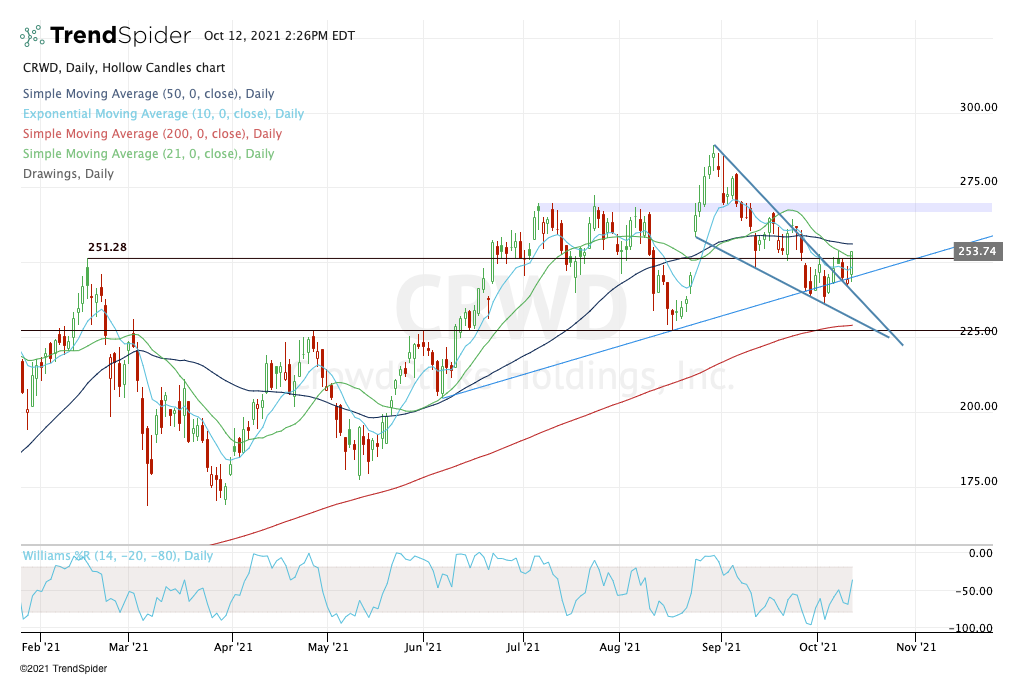The height and width of the screenshot is (678, 1023).
Task: Click the Jul '21 date axis label
Action: coord(523,647)
